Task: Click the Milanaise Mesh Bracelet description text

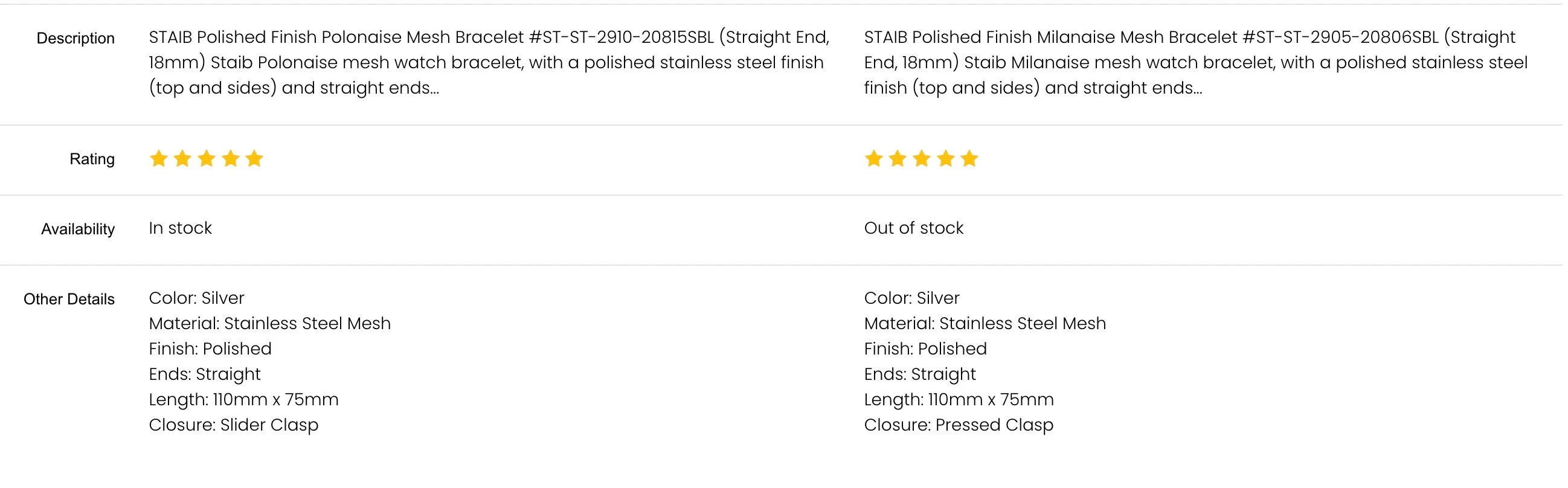Action: click(1193, 63)
